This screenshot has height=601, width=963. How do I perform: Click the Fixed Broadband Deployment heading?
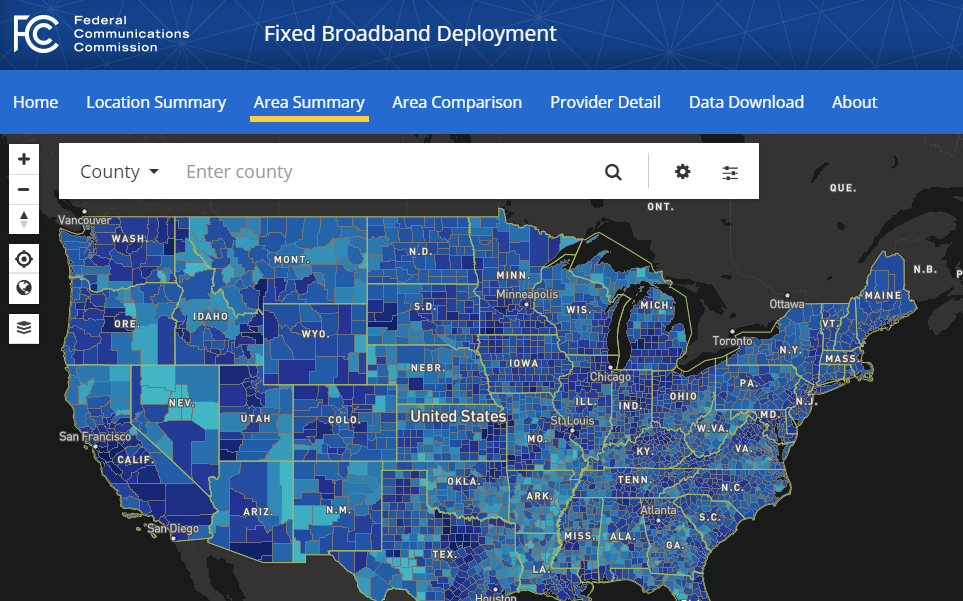coord(410,34)
